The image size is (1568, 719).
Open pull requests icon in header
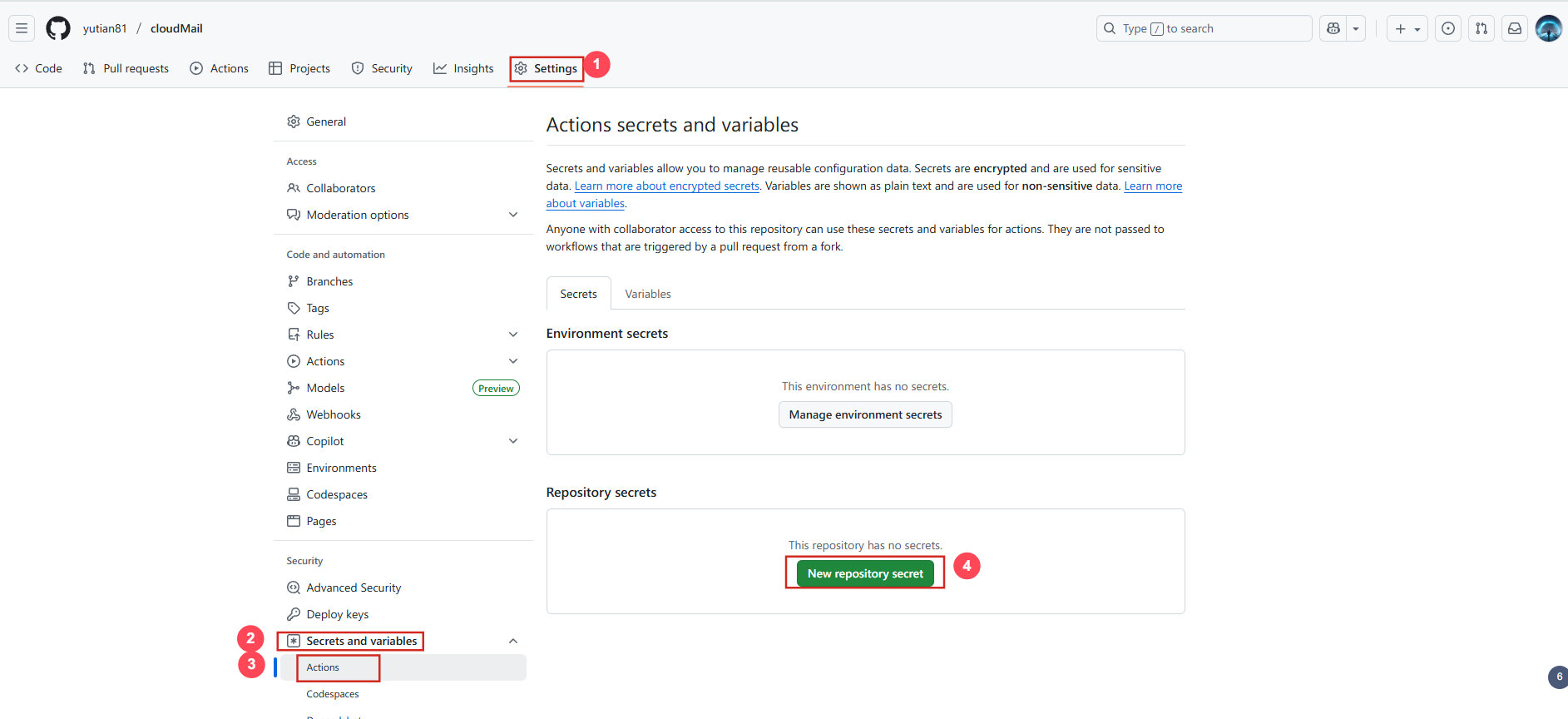click(1481, 28)
